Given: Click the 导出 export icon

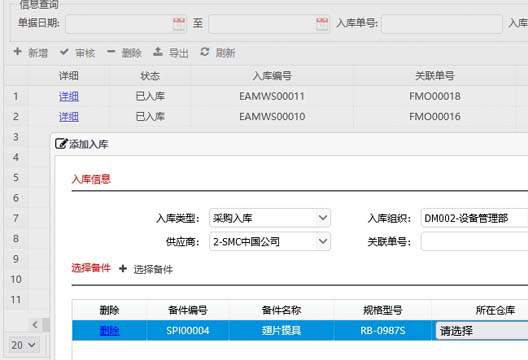Looking at the screenshot, I should [x=158, y=52].
